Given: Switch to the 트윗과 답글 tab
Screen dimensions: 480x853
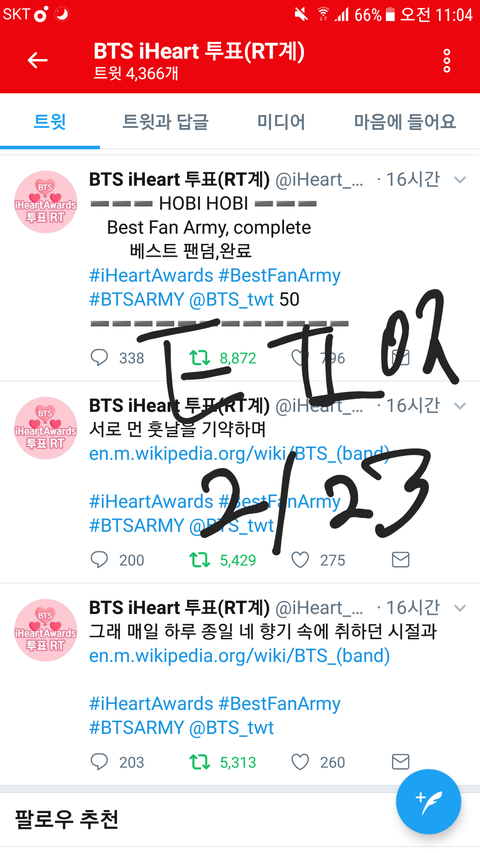Looking at the screenshot, I should (x=165, y=121).
